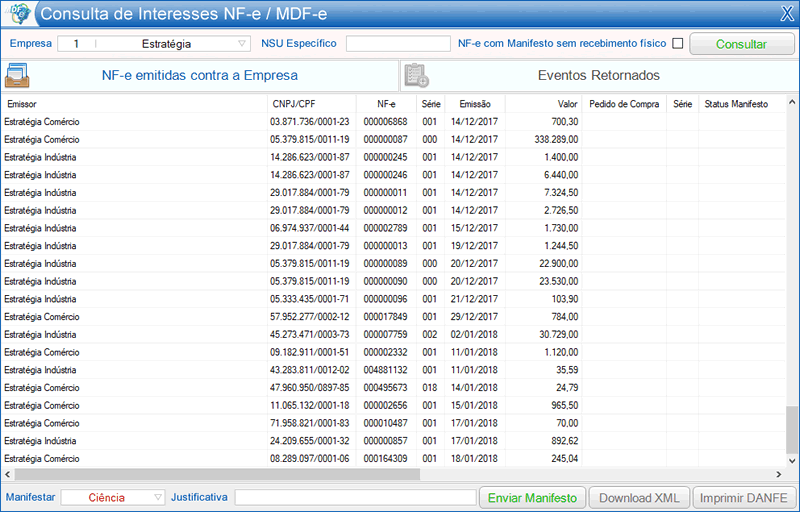
Task: Click the inbox tray icon beside NF-e emitidas
Action: tap(17, 75)
